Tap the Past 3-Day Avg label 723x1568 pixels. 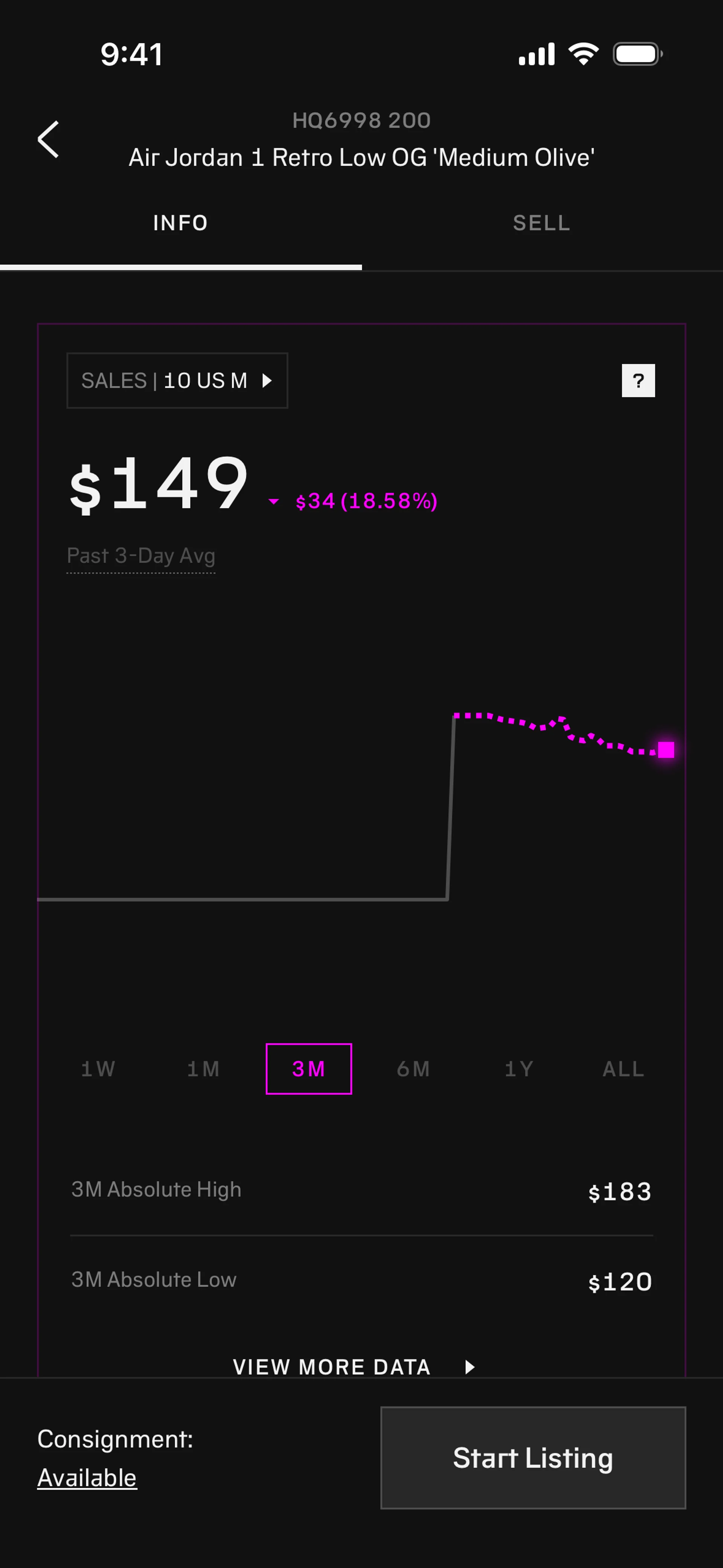pyautogui.click(x=140, y=556)
